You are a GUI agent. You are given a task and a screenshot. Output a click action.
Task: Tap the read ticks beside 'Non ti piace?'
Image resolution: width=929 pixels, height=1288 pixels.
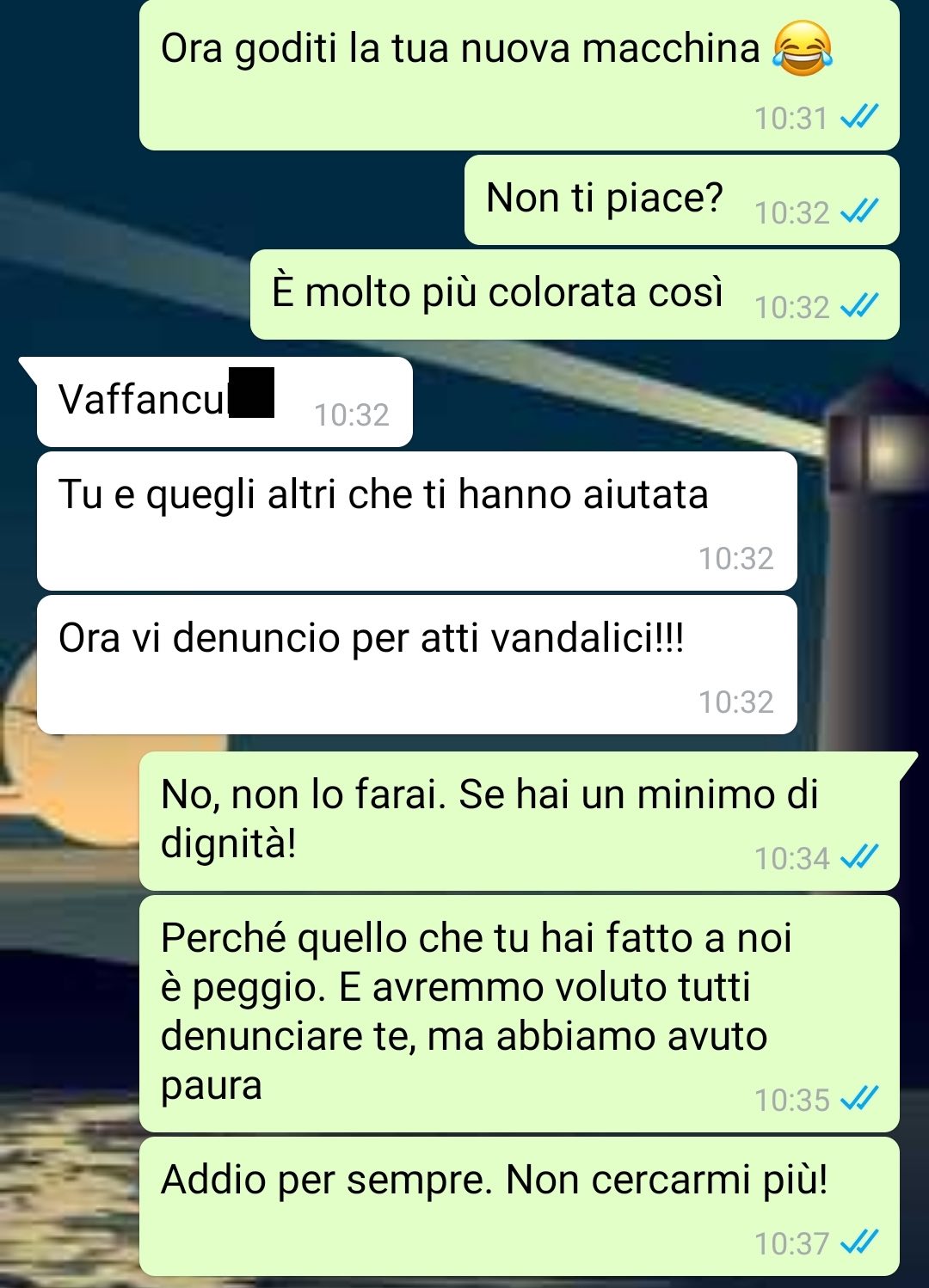click(858, 212)
